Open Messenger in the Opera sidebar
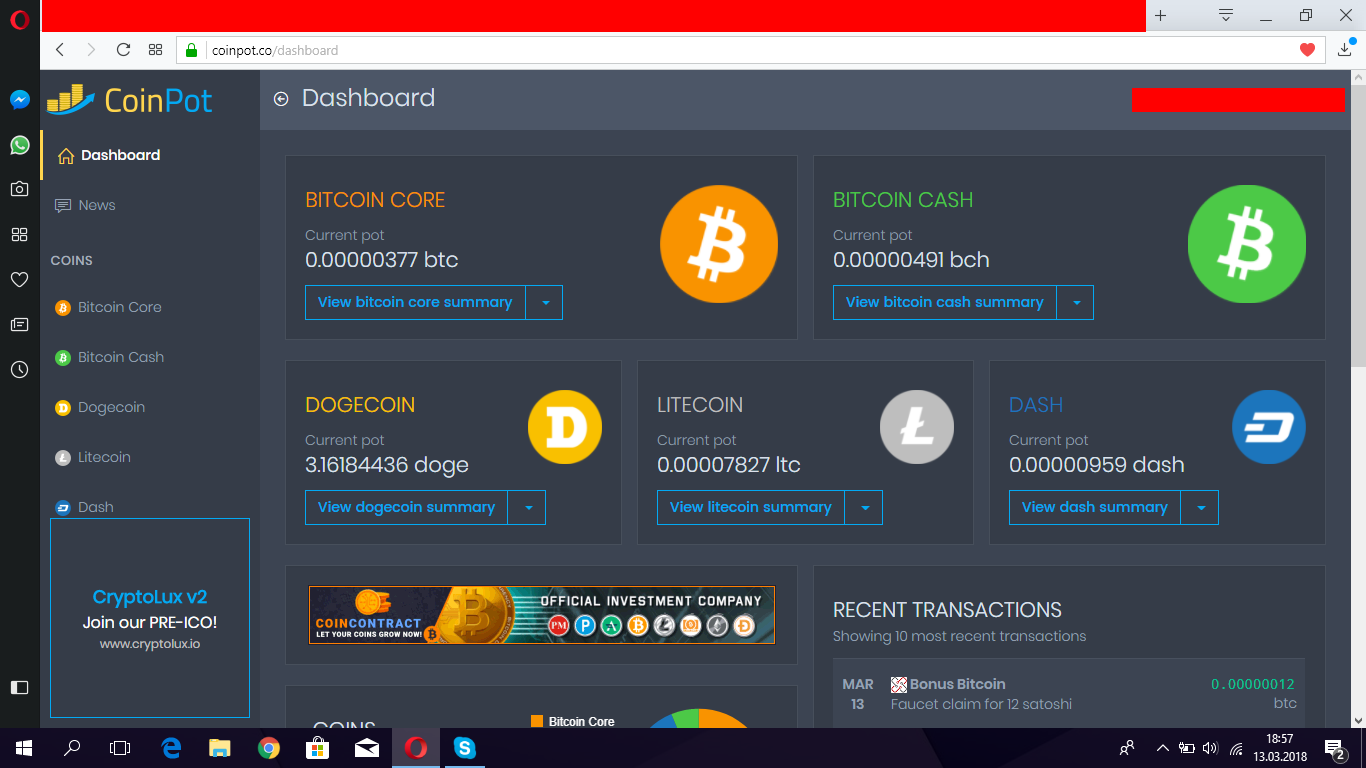This screenshot has height=768, width=1366. coord(19,99)
